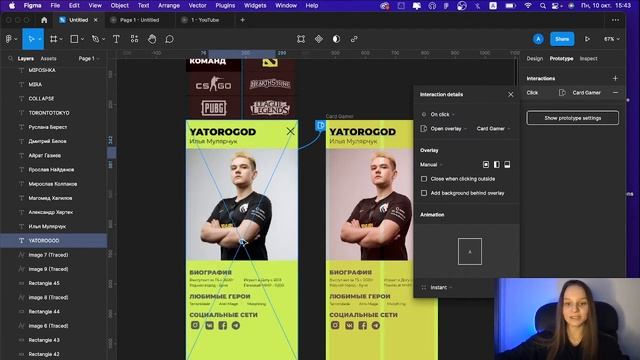Select the Frame tool
Viewport: 640px width, 360px height.
pyautogui.click(x=53, y=39)
